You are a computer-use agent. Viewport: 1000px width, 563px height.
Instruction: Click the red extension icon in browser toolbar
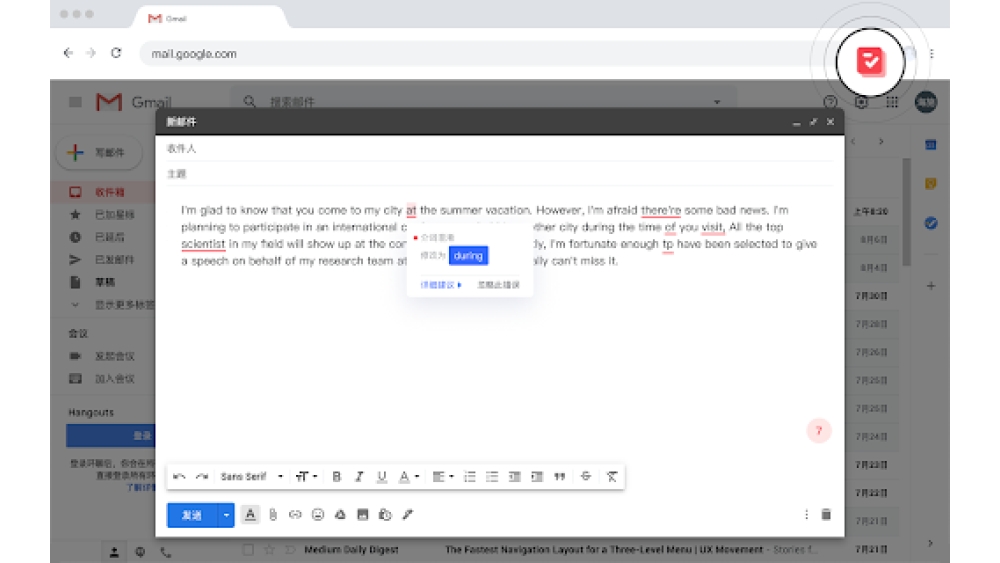(870, 62)
